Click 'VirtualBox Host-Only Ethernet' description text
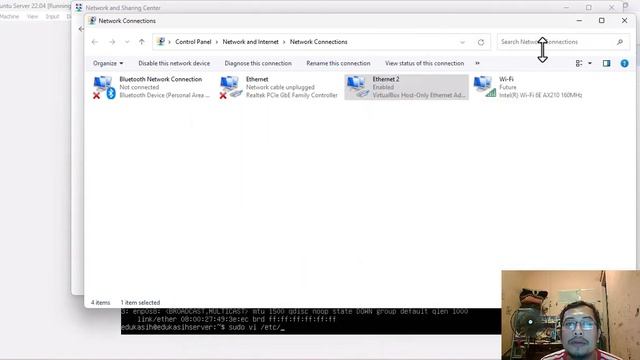The height and width of the screenshot is (360, 640). point(418,95)
